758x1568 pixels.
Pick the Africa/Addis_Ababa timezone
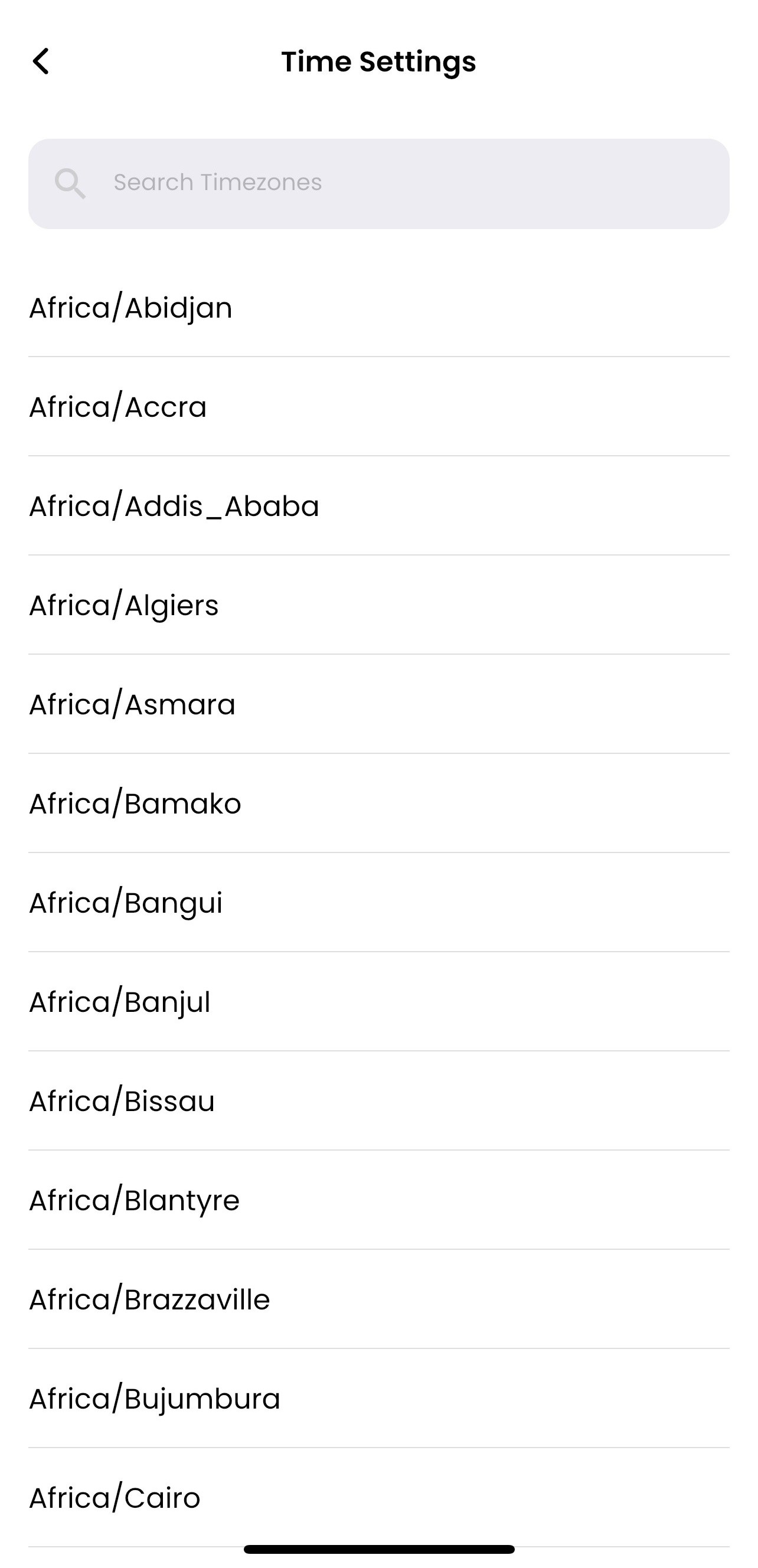coord(378,506)
